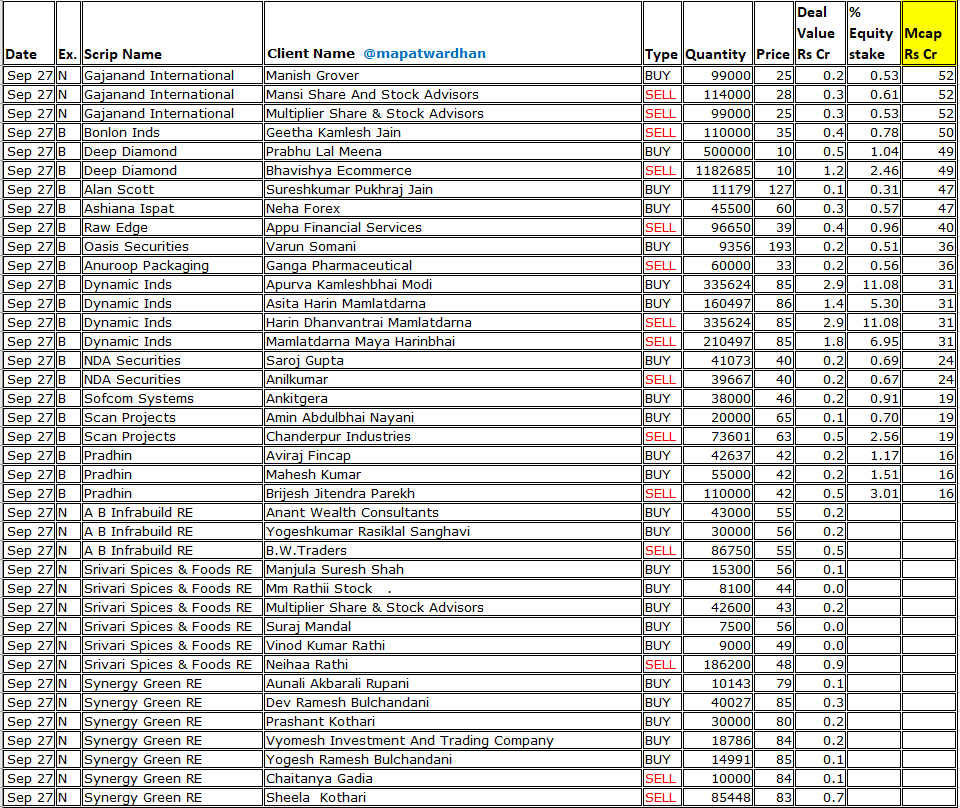
Task: Select the % Equity stake header
Action: (874, 33)
